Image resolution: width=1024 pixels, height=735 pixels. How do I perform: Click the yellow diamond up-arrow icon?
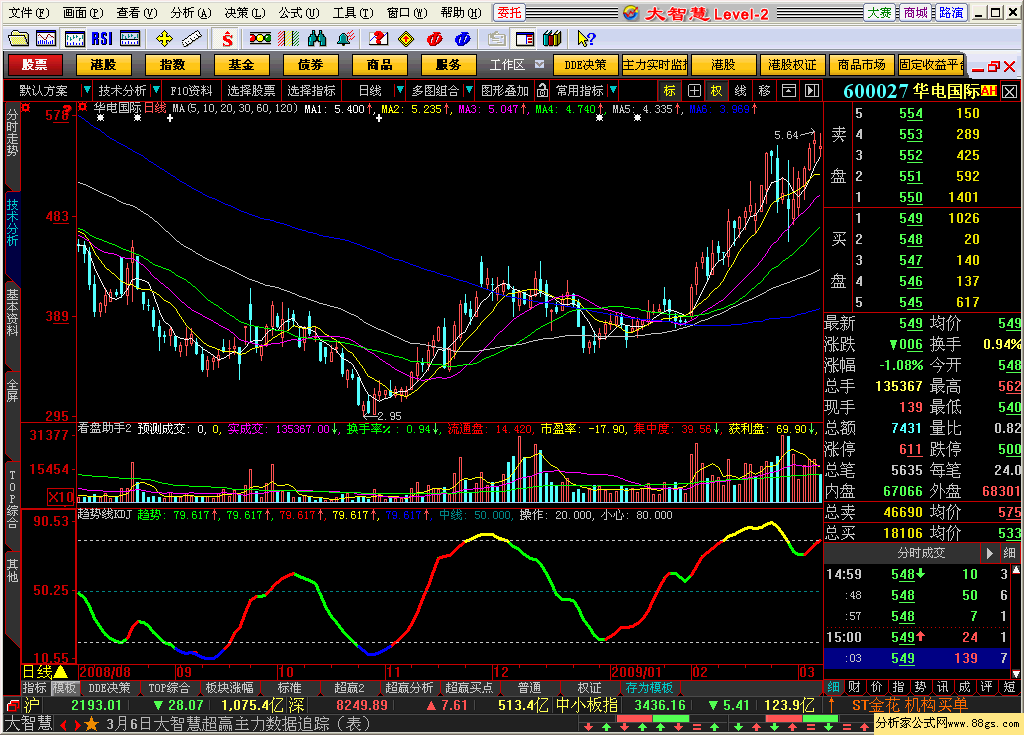tap(406, 39)
